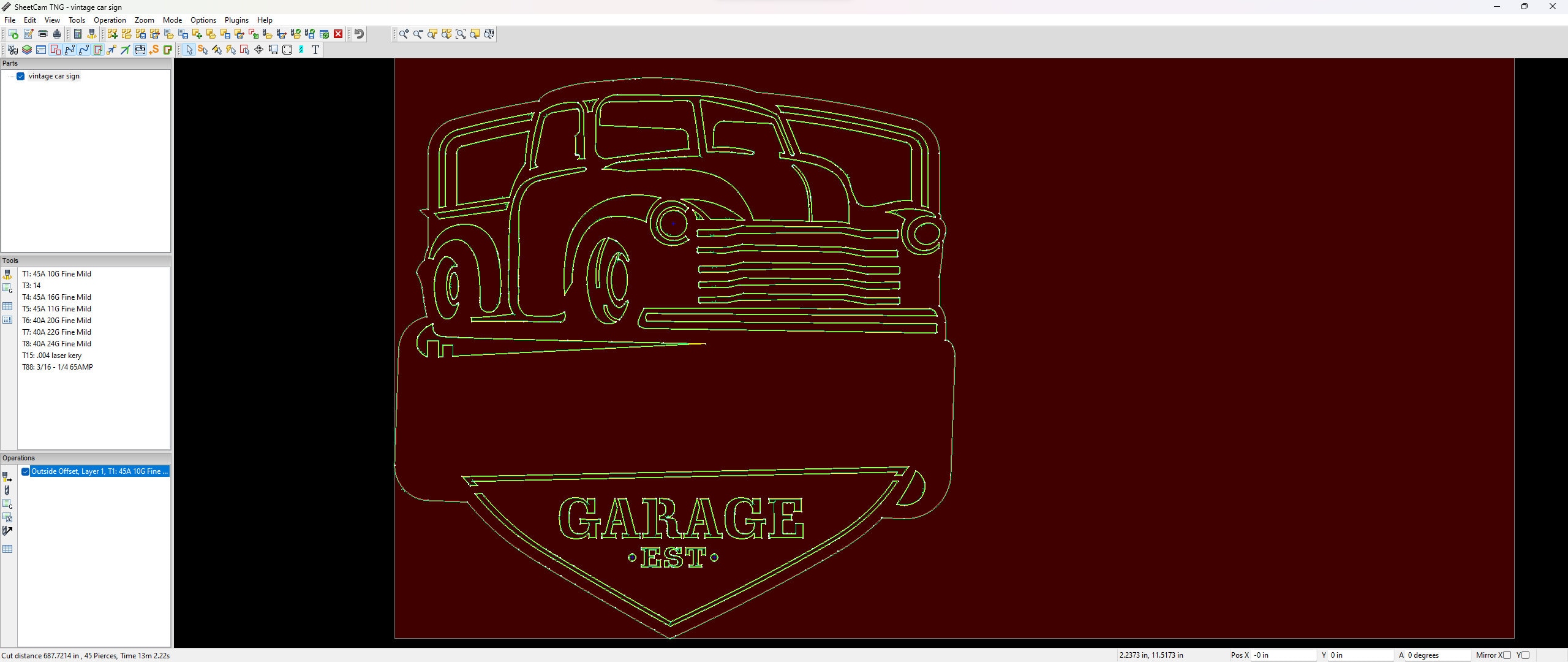Click the red delete (X) toolbar icon
Screen dimensions: 1568x662
pyautogui.click(x=338, y=34)
